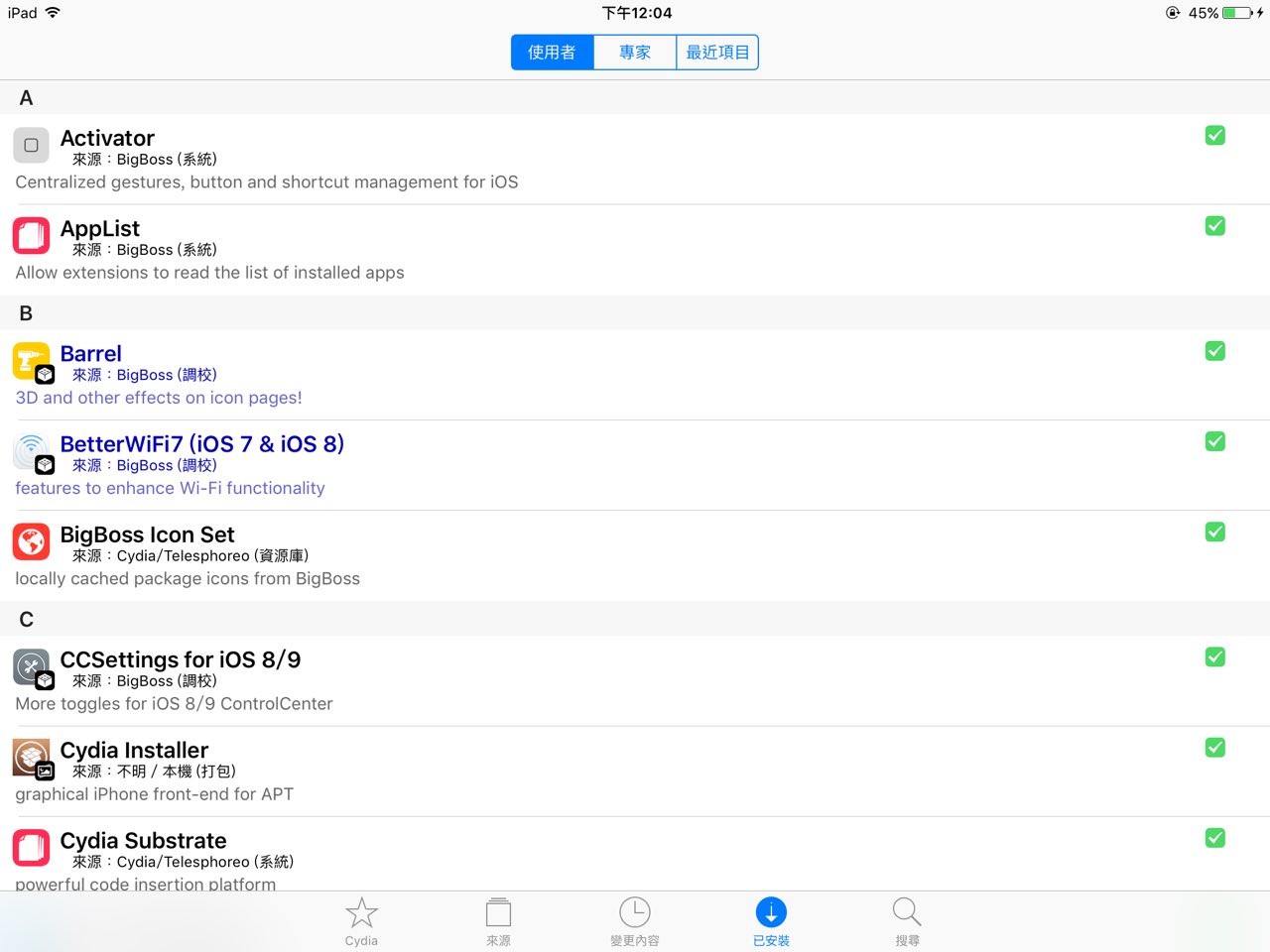
Task: Tap the Cydia Substrate icon
Action: click(x=31, y=848)
